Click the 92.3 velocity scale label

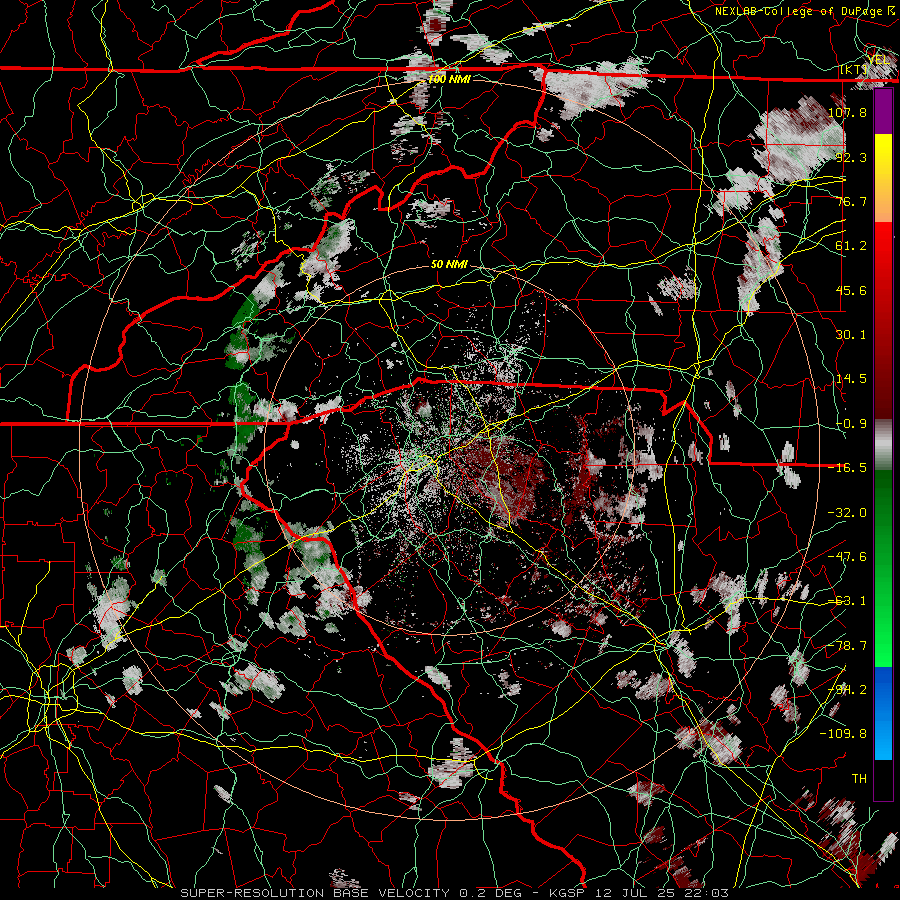(851, 157)
